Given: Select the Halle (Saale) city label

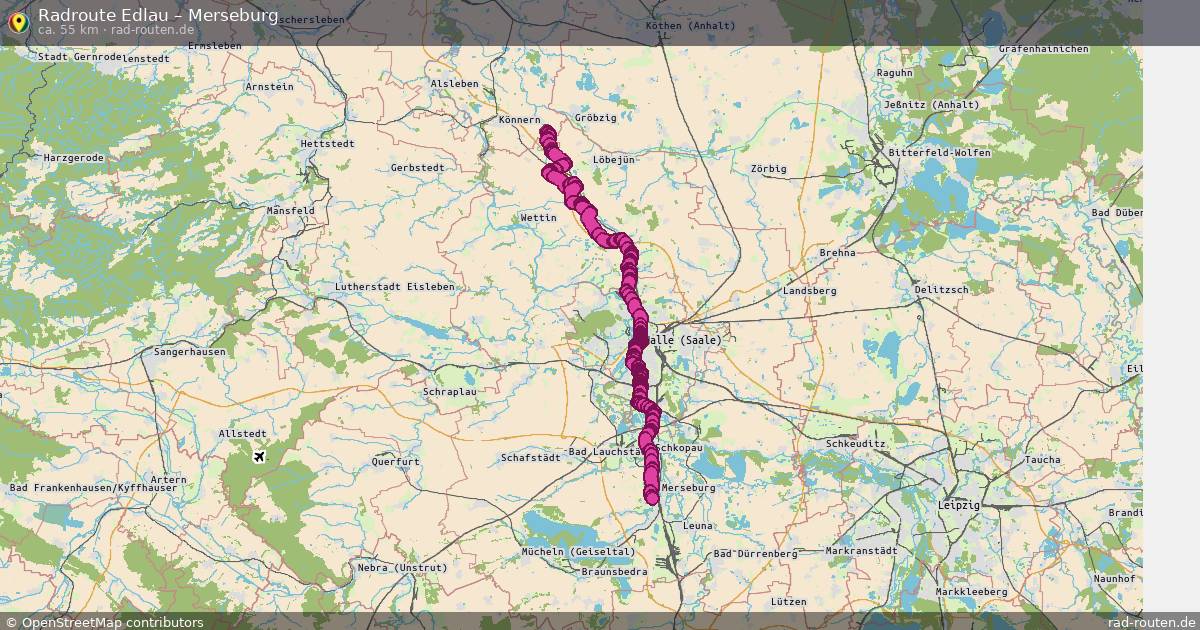Looking at the screenshot, I should pyautogui.click(x=683, y=340).
